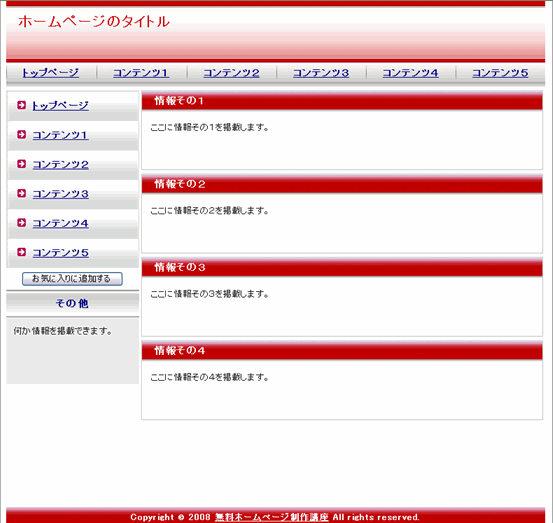Image resolution: width=553 pixels, height=523 pixels.
Task: Click arrow icon beside sidebar コンテンツ3
Action: 22,193
